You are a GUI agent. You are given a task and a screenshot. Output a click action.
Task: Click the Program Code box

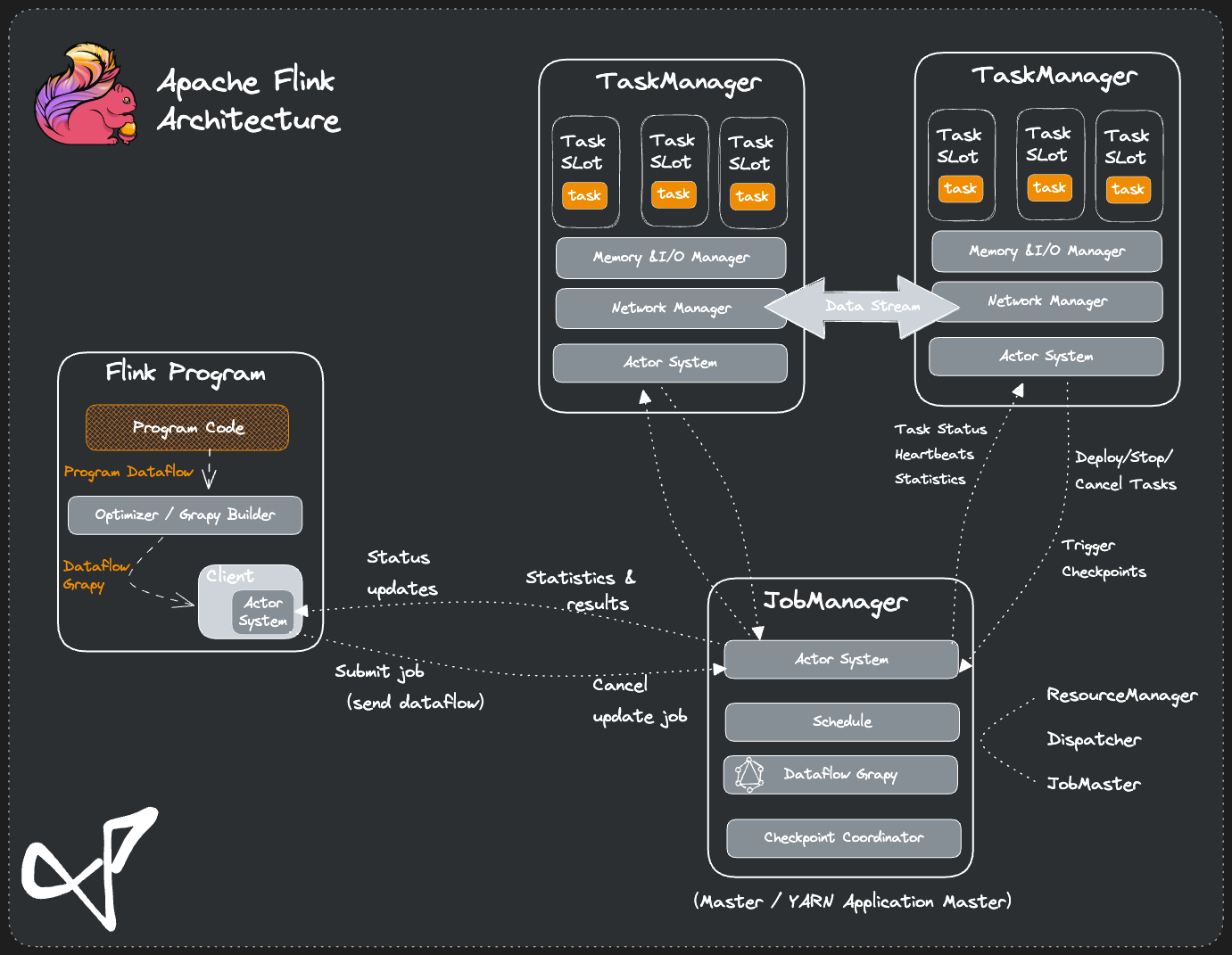coord(187,428)
